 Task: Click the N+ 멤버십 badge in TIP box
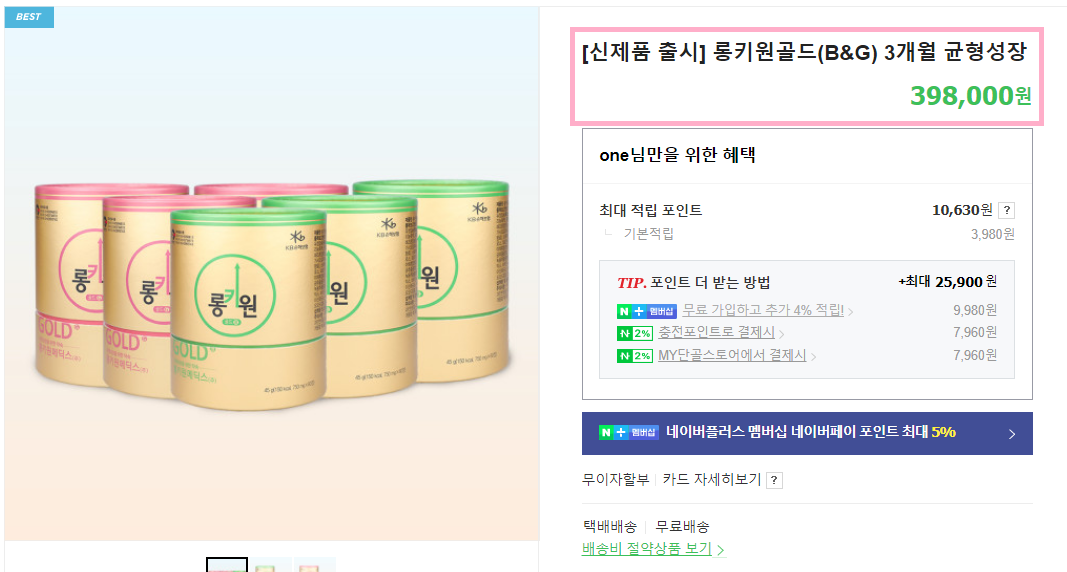pos(646,311)
